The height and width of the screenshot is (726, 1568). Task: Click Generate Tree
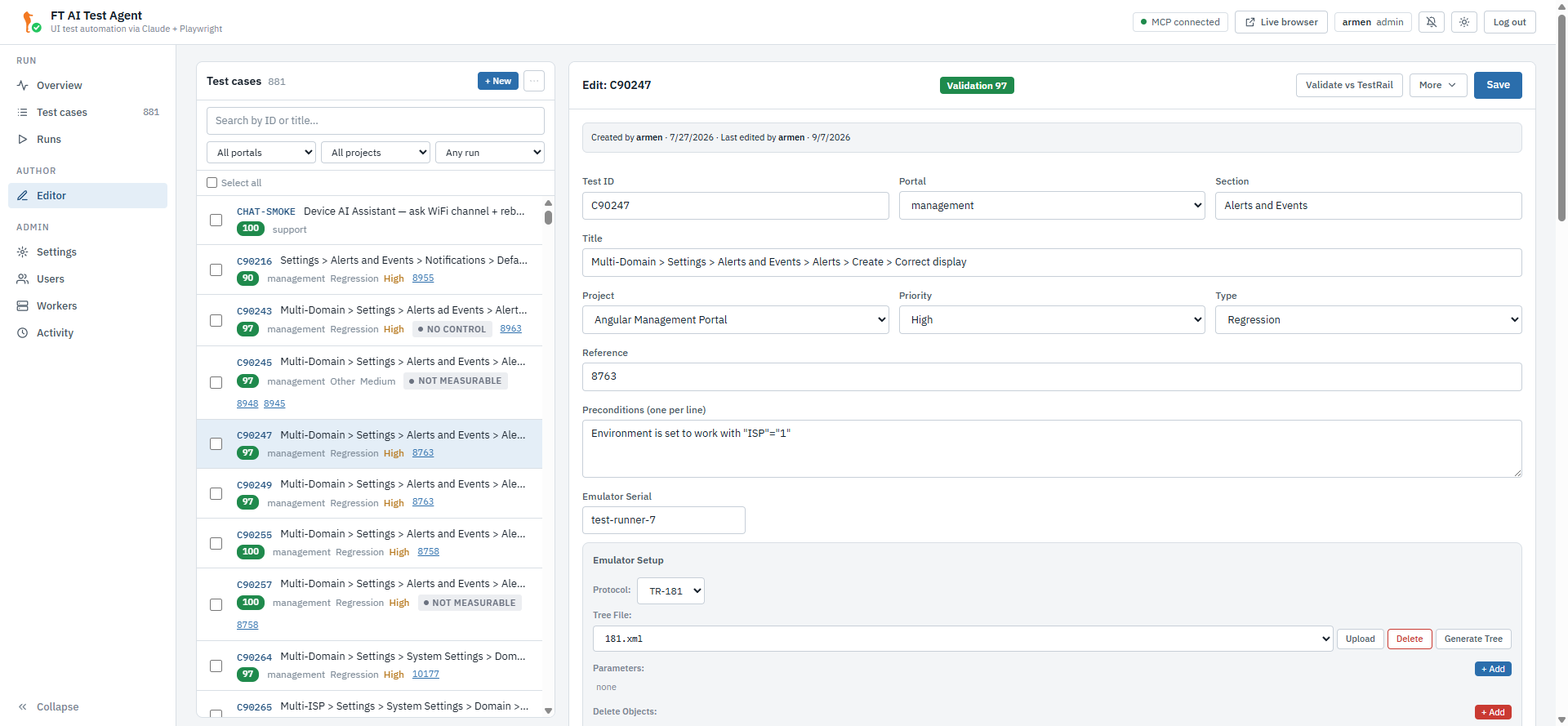(x=1473, y=639)
